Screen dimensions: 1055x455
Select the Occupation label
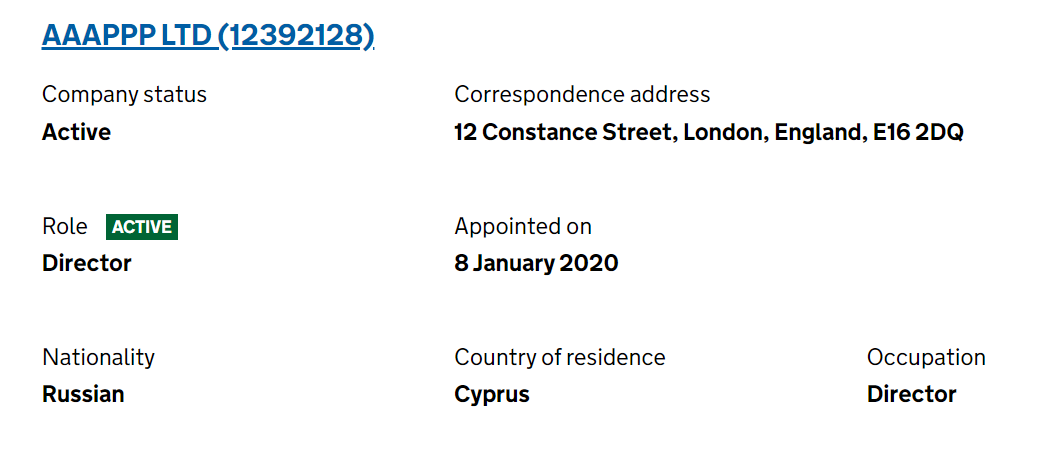(x=926, y=357)
